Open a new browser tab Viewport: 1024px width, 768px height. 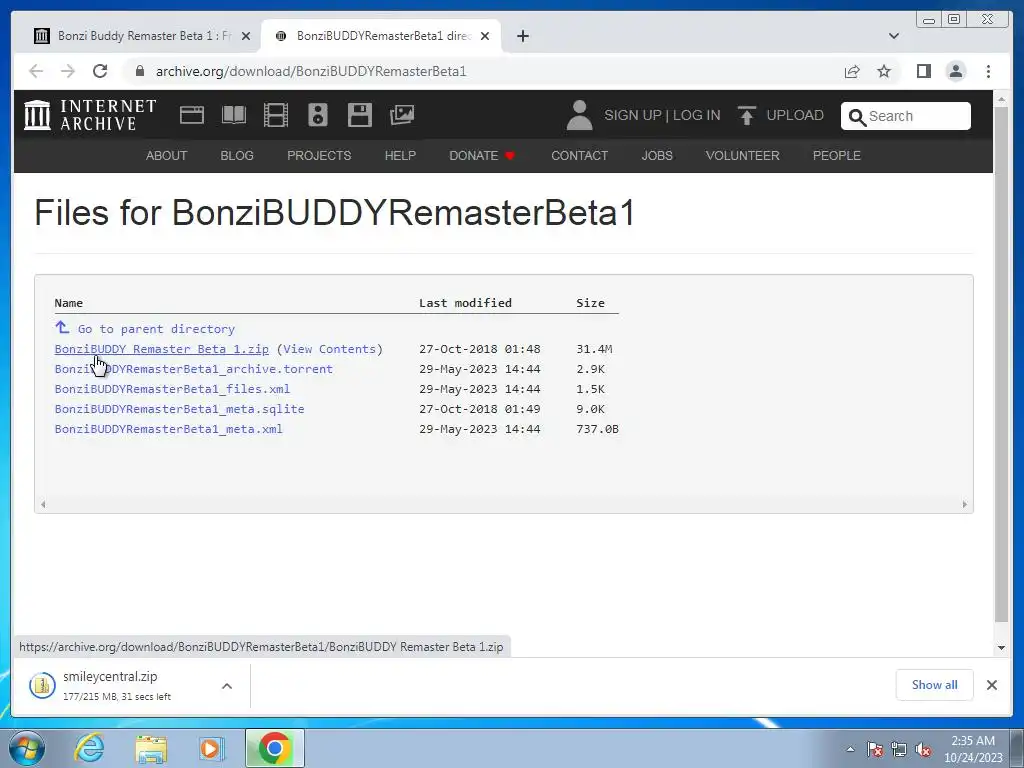point(522,36)
